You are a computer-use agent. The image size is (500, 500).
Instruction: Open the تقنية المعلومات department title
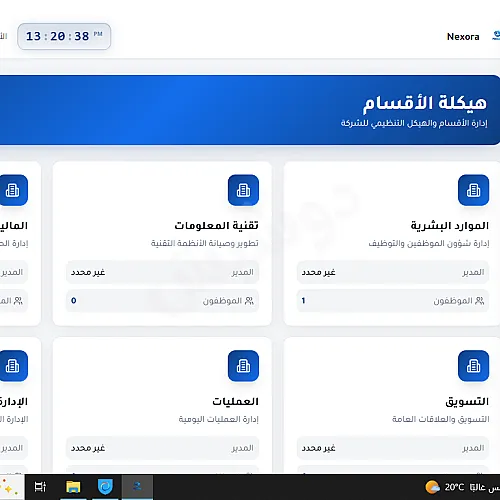[x=216, y=226]
